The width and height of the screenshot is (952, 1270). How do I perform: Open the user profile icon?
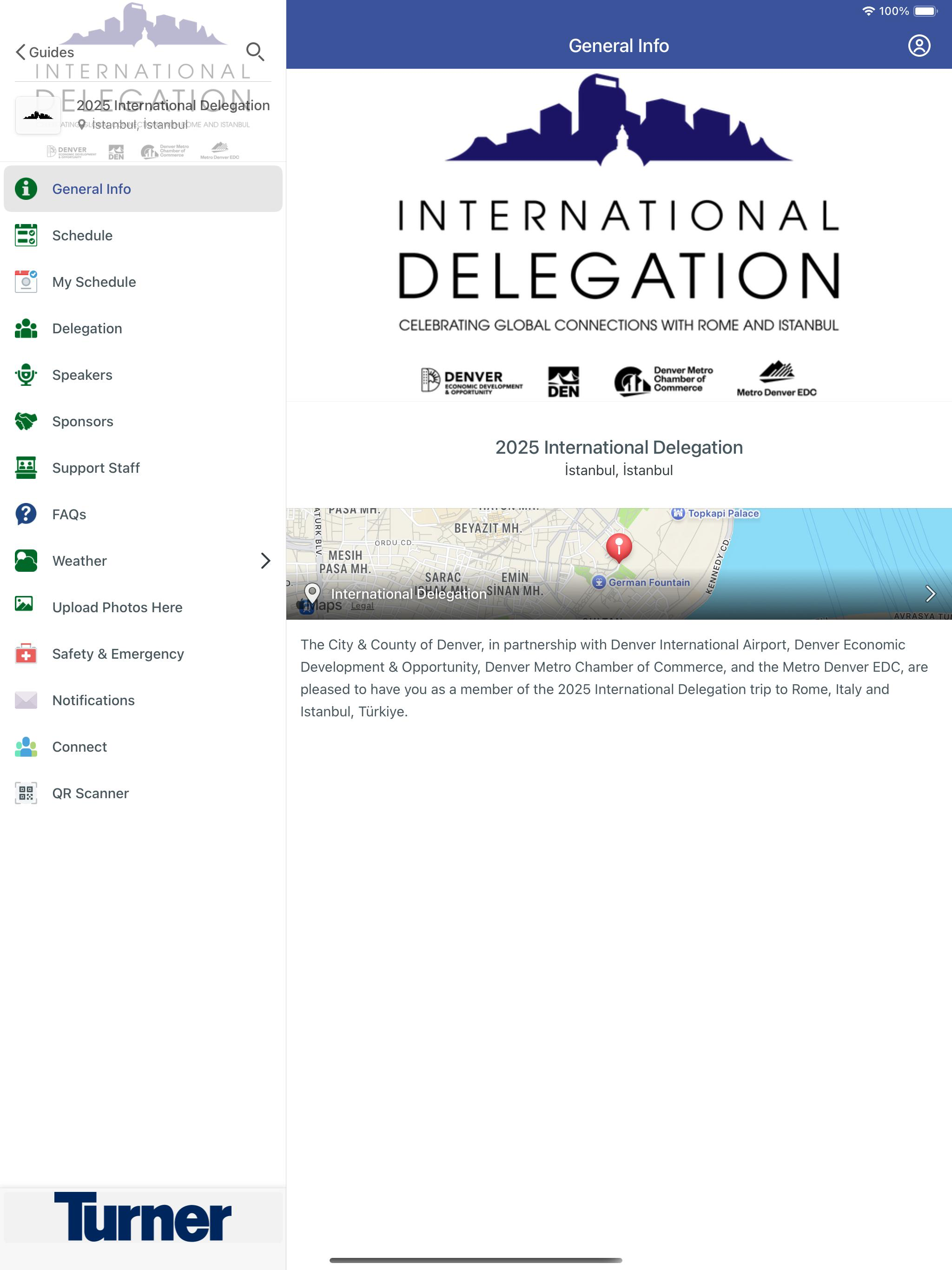pos(919,46)
